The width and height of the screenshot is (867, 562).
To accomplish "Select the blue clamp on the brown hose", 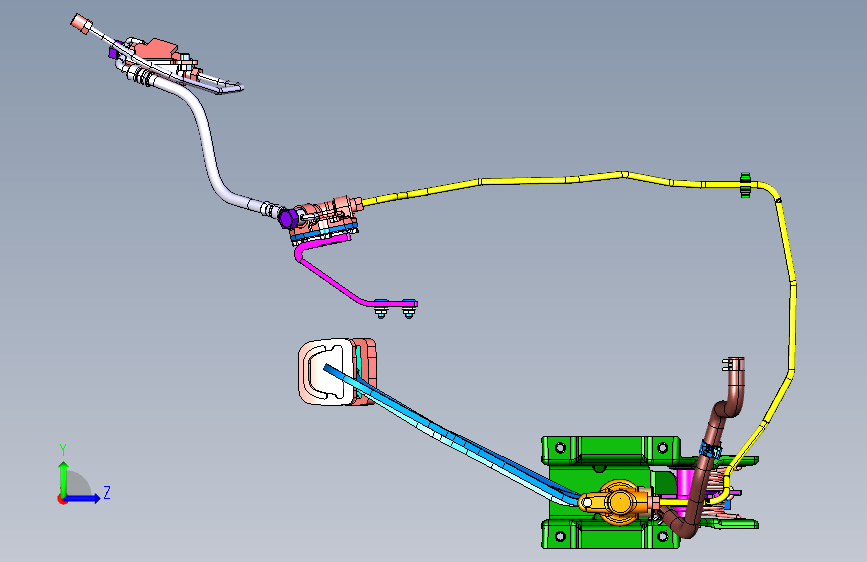I will point(711,449).
